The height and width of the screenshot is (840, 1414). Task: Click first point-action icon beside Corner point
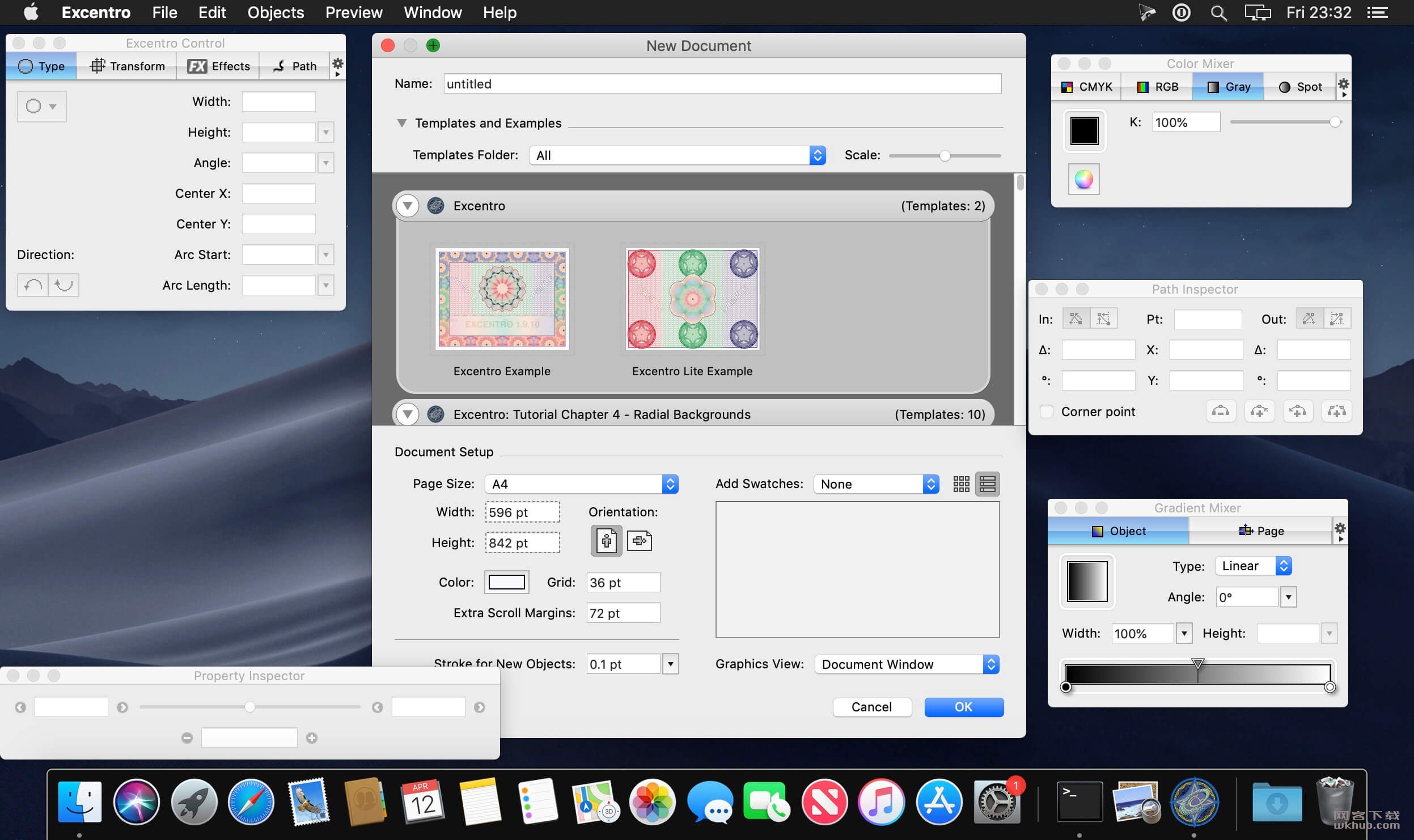(1220, 411)
